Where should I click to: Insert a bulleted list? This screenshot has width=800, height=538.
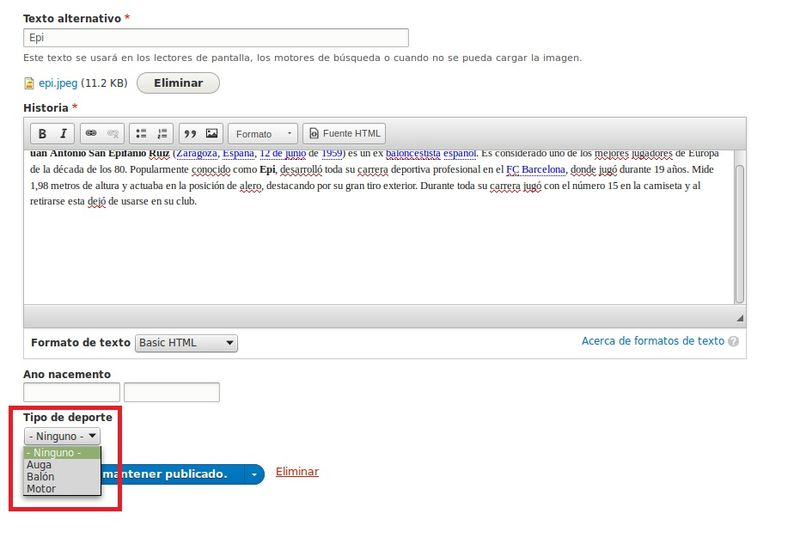pyautogui.click(x=141, y=134)
